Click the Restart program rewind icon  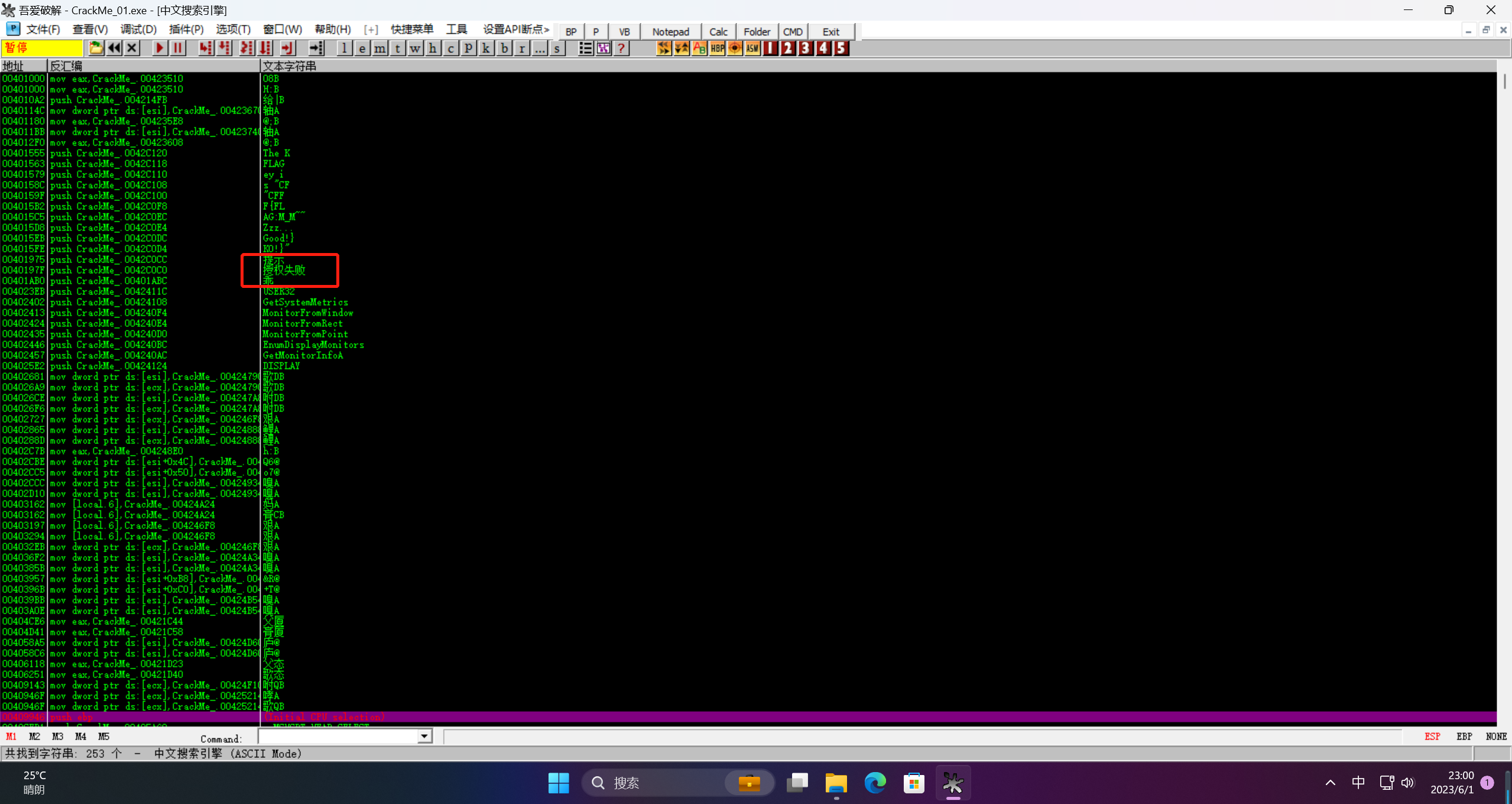click(114, 48)
